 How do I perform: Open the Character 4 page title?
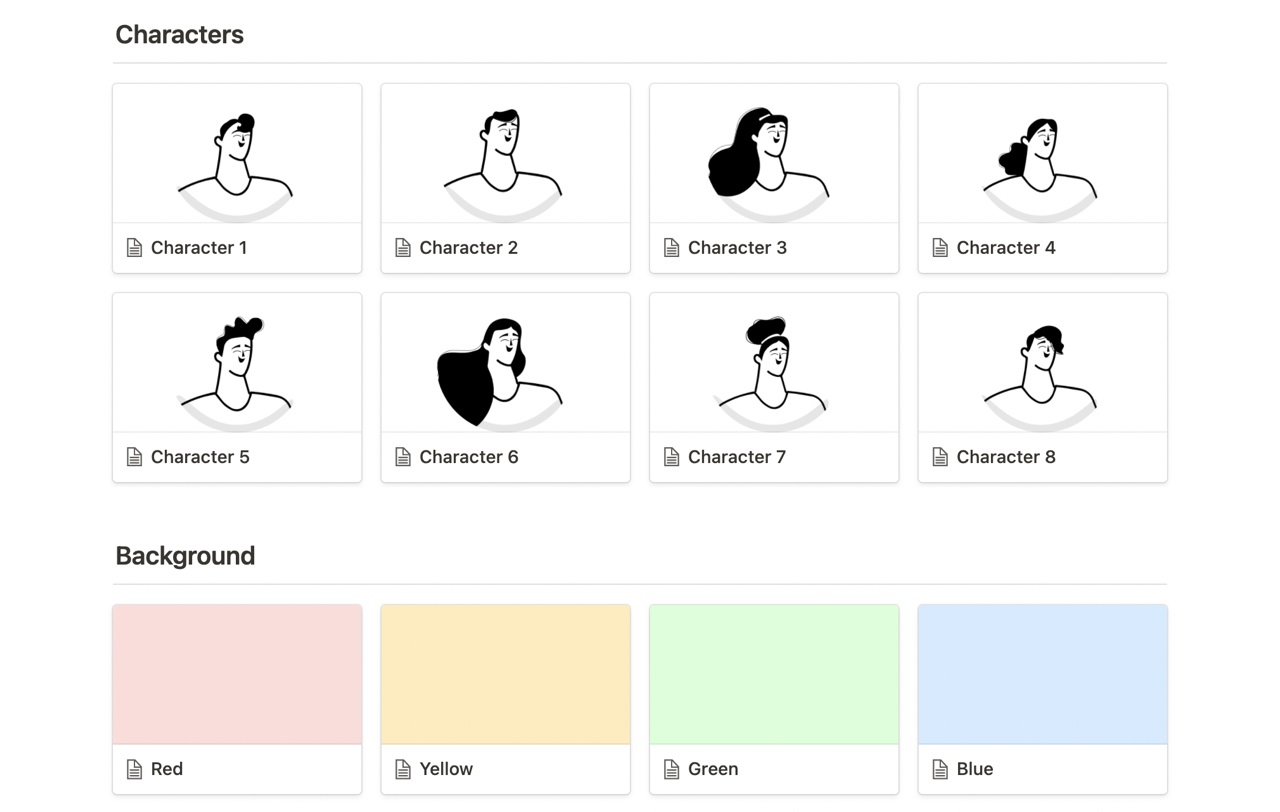point(1006,248)
